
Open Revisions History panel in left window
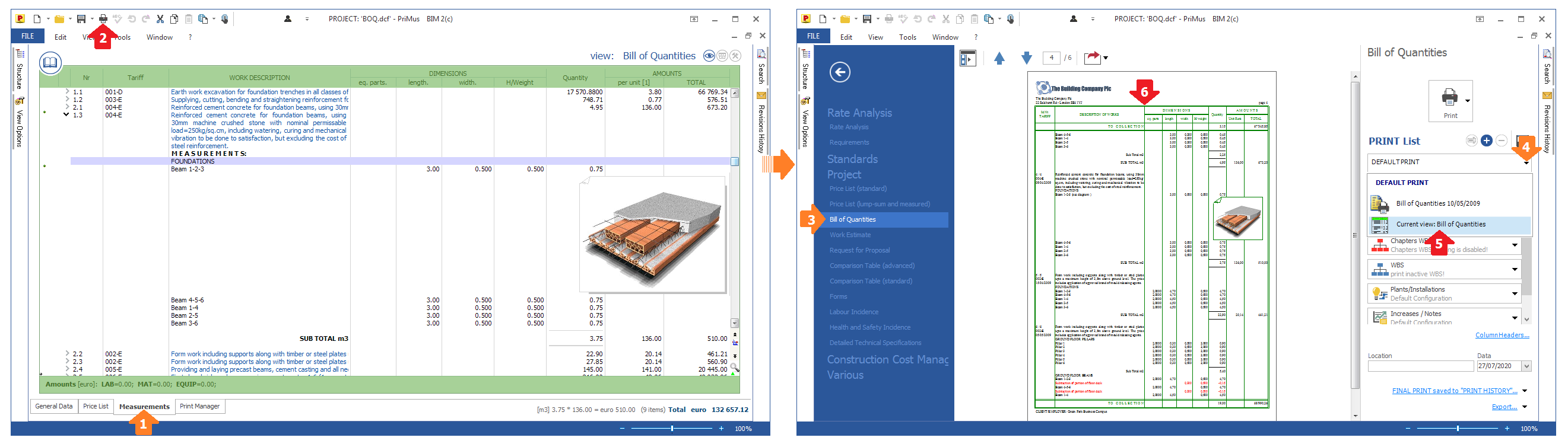(761, 122)
